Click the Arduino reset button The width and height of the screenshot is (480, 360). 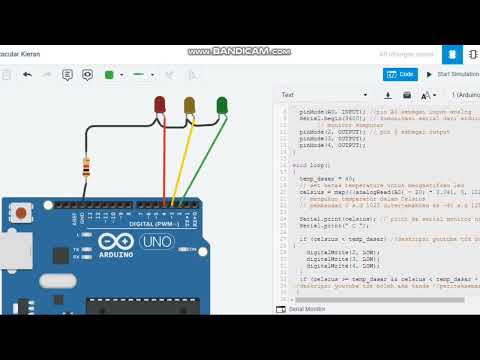21,213
